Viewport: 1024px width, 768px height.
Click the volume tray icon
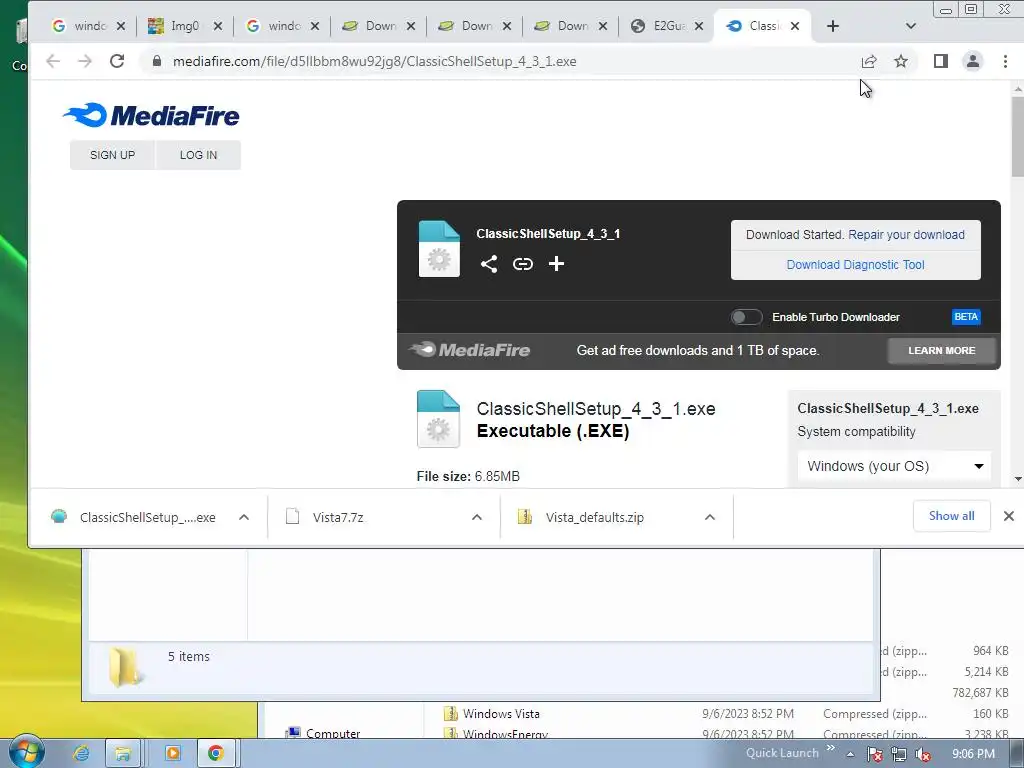pyautogui.click(x=923, y=754)
